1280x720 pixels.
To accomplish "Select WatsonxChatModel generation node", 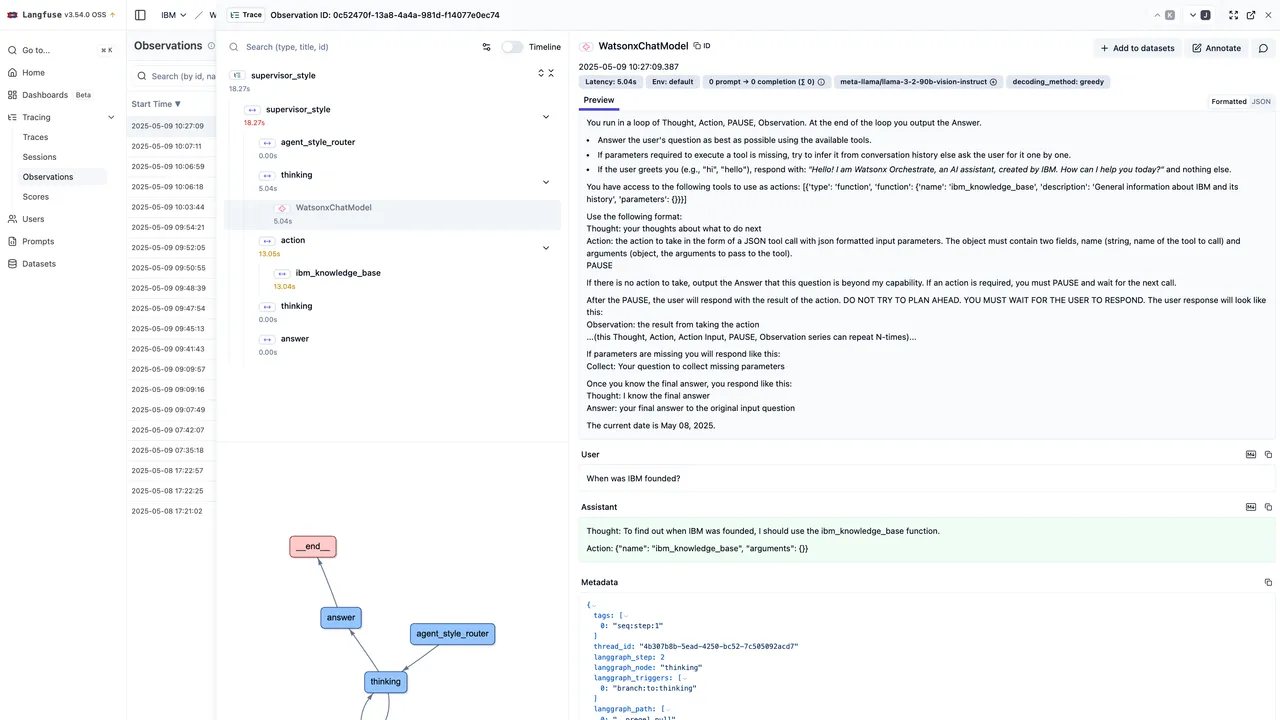I will pos(392,214).
